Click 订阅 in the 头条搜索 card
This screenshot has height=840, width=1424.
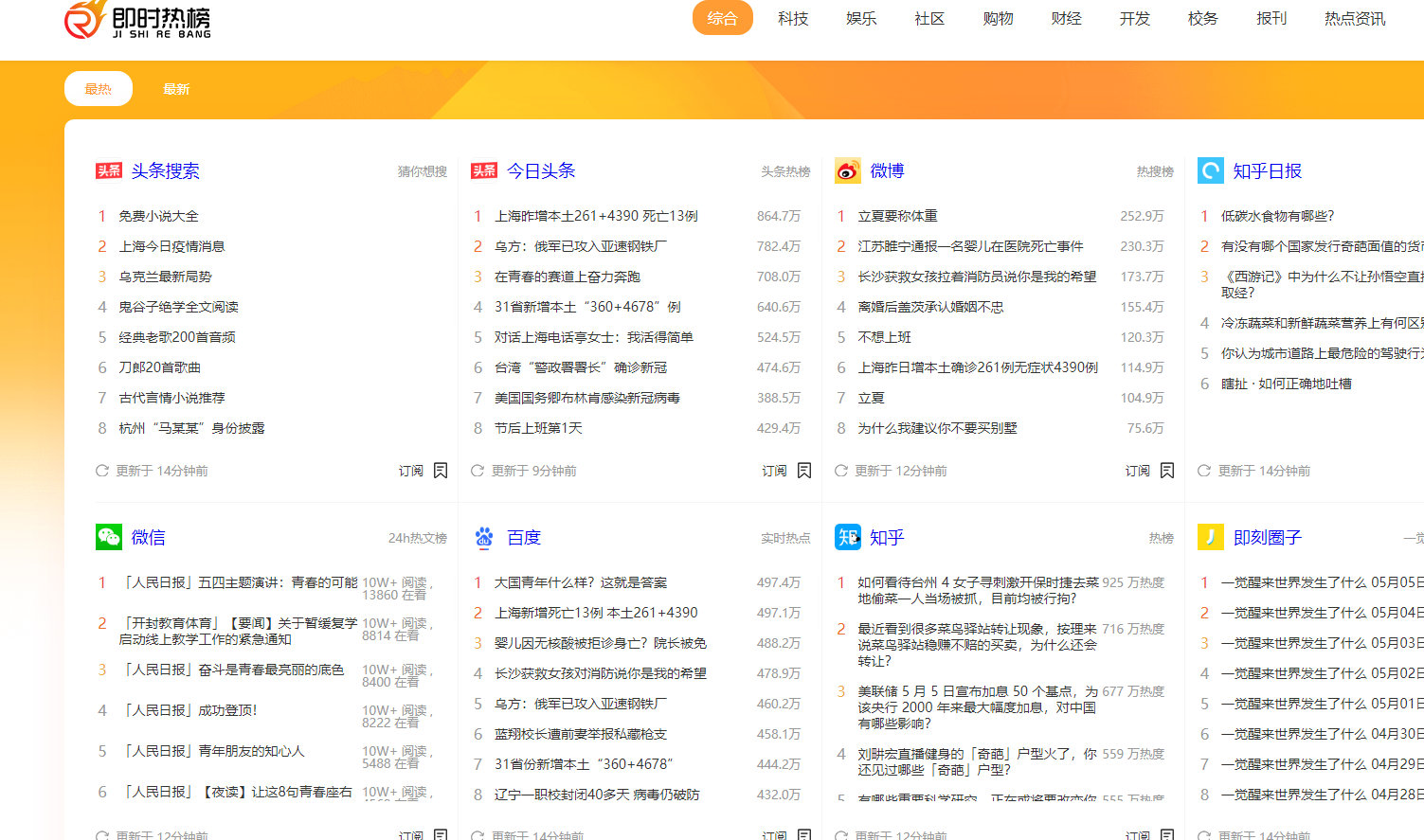click(411, 471)
